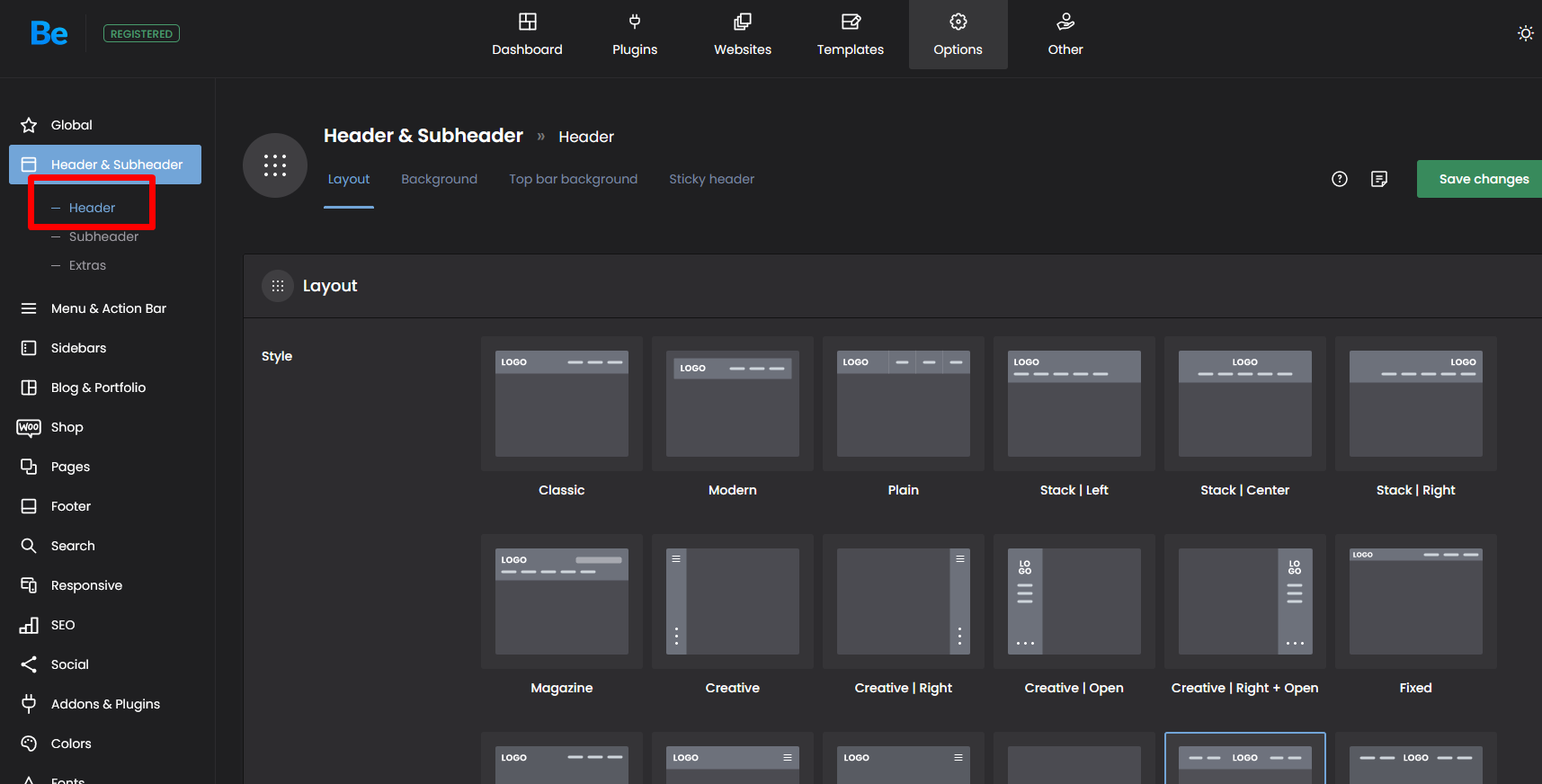
Task: Open the Other tab
Action: pos(1065,34)
